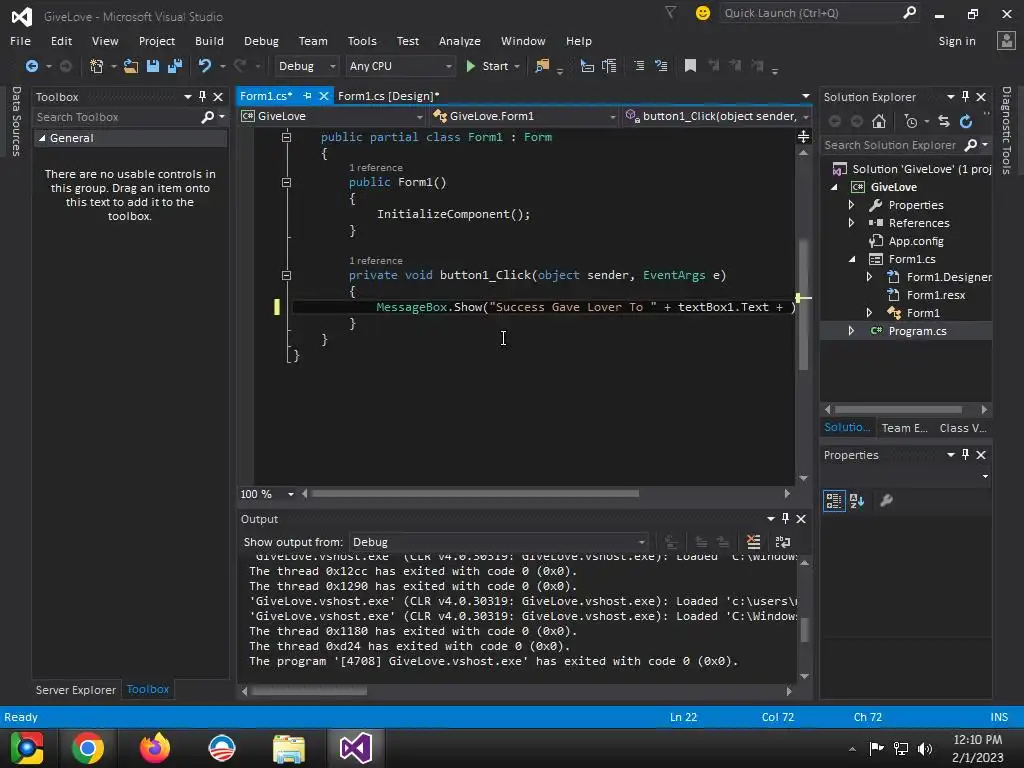Screen dimensions: 1024x768
Task: Open Chrome from the taskbar
Action: (x=88, y=748)
